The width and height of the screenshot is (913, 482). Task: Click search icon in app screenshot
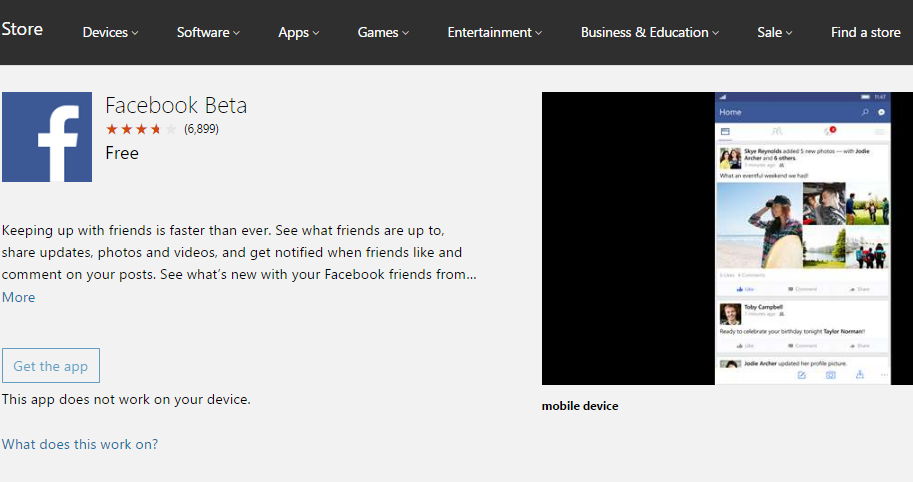(865, 112)
